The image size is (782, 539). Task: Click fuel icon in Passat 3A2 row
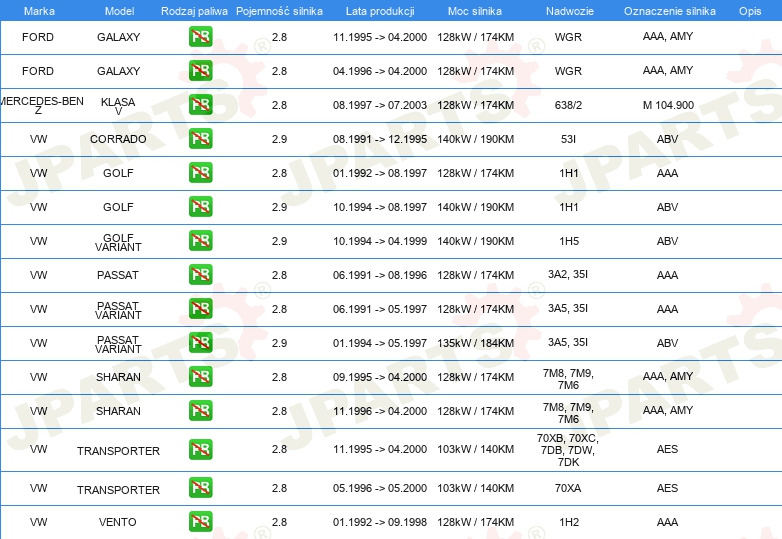click(200, 275)
